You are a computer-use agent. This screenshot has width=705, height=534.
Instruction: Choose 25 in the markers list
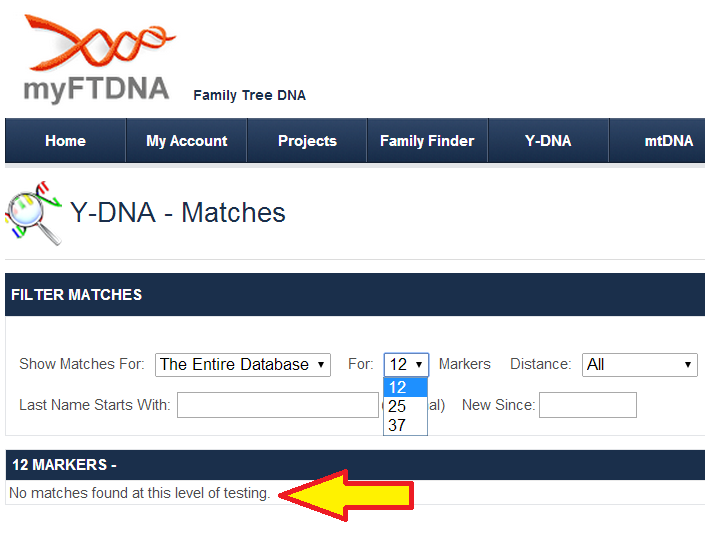pyautogui.click(x=398, y=406)
